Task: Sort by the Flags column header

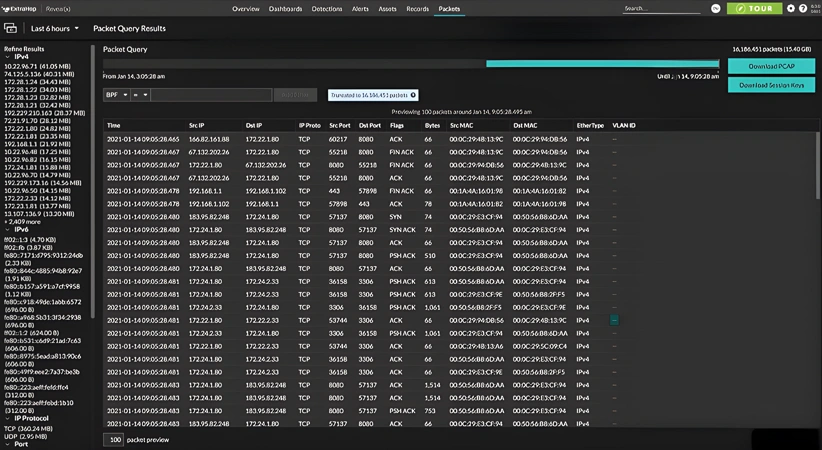Action: [396, 125]
